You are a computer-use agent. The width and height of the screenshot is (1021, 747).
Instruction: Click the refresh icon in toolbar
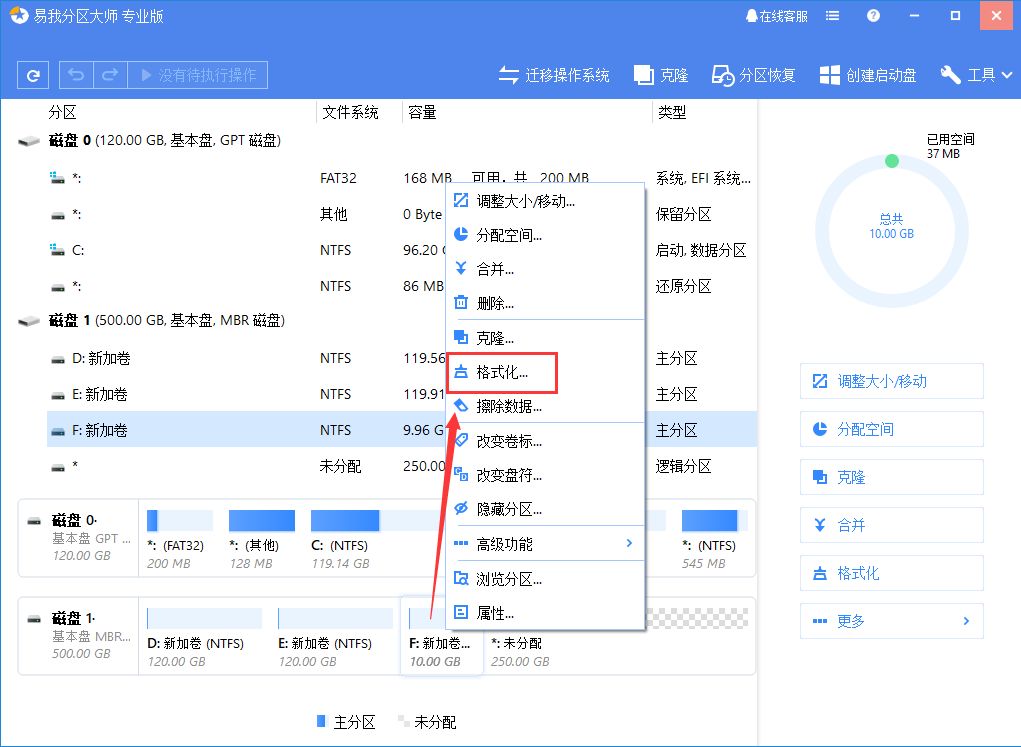34,75
